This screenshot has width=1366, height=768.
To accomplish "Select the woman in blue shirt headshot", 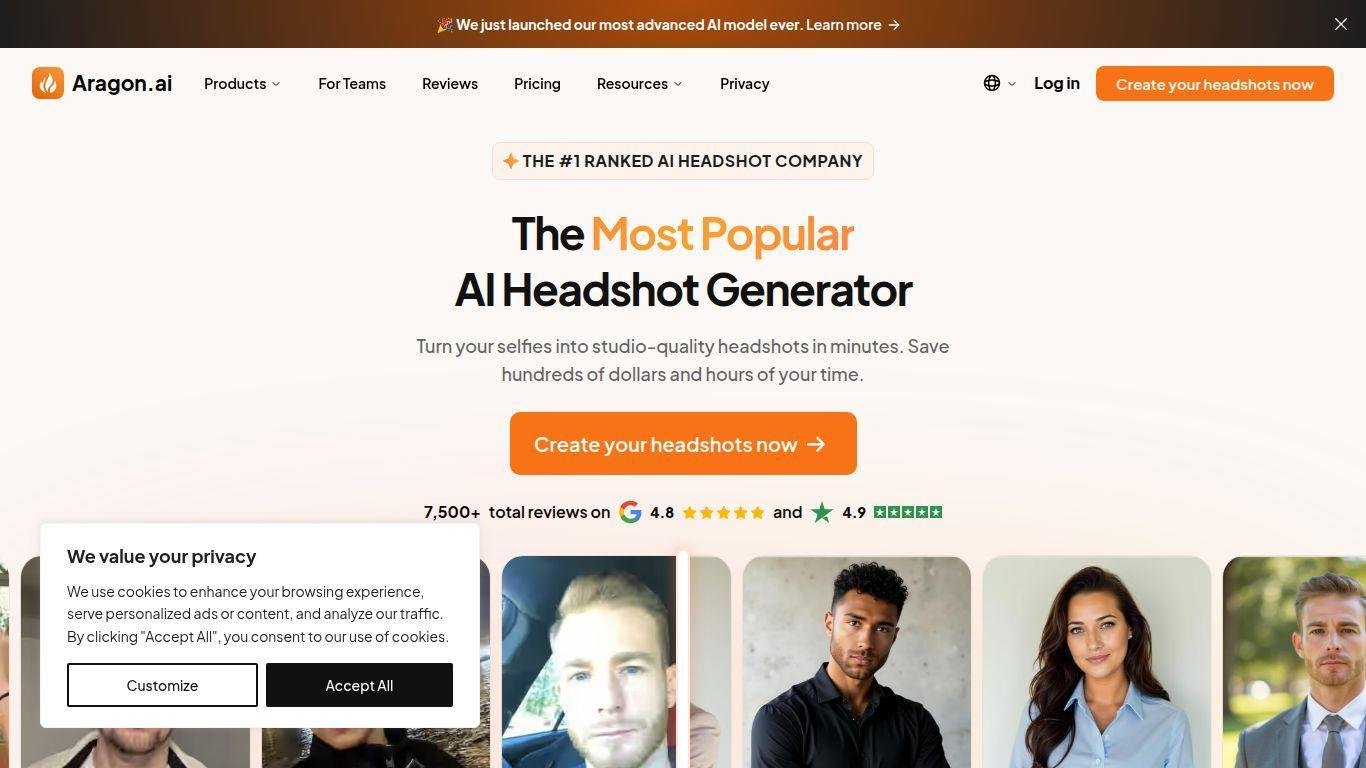I will [x=1097, y=662].
